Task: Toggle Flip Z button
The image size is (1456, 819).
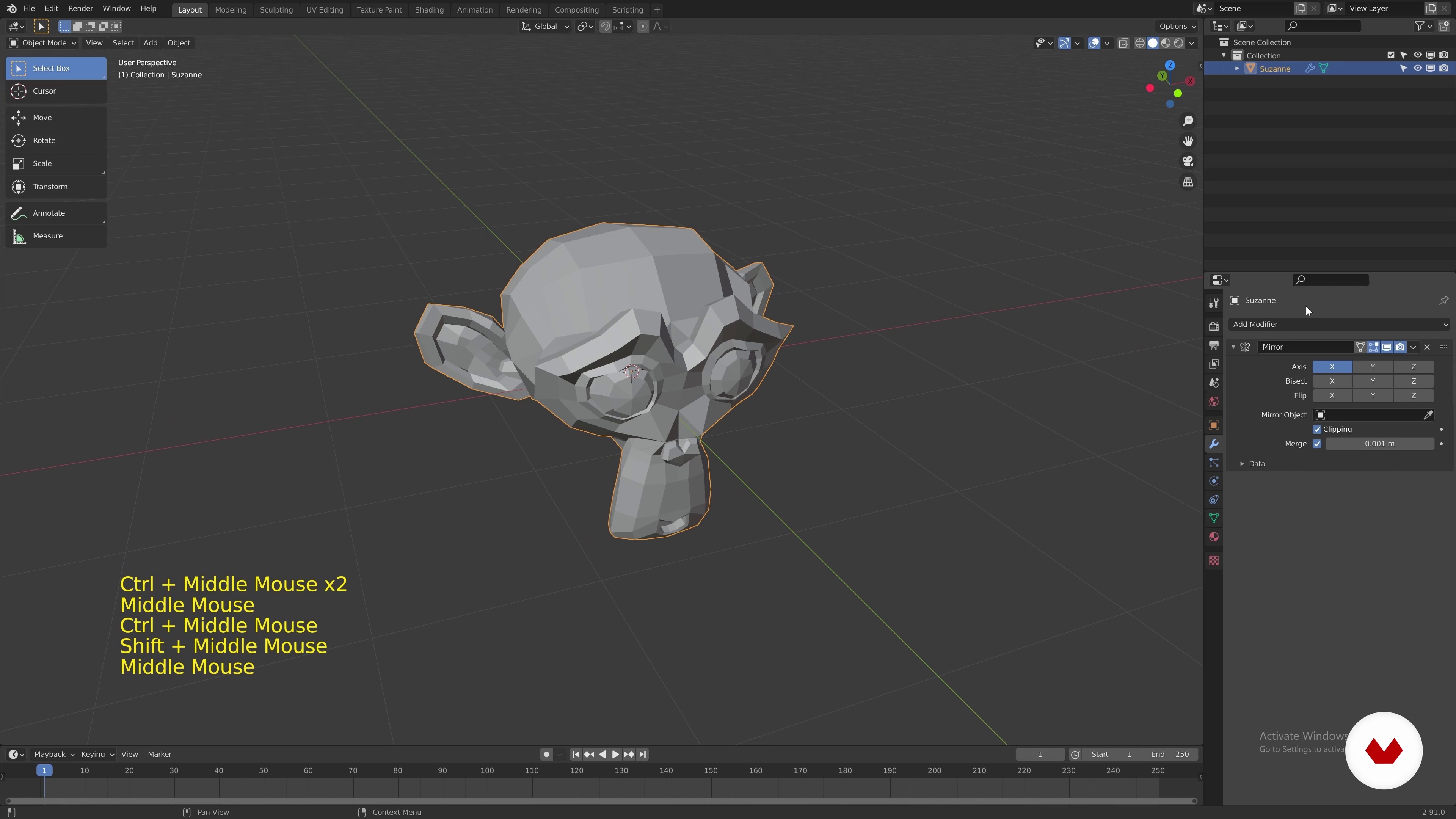Action: [x=1414, y=395]
